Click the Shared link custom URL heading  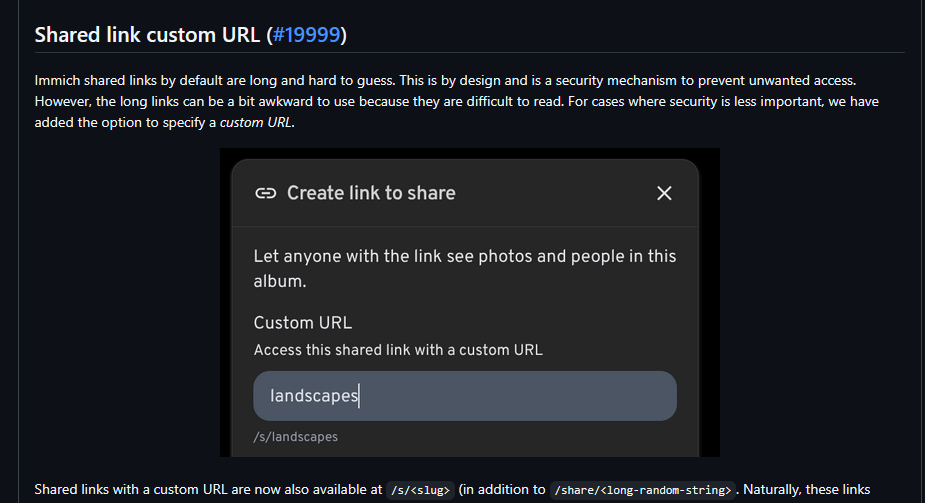(149, 35)
